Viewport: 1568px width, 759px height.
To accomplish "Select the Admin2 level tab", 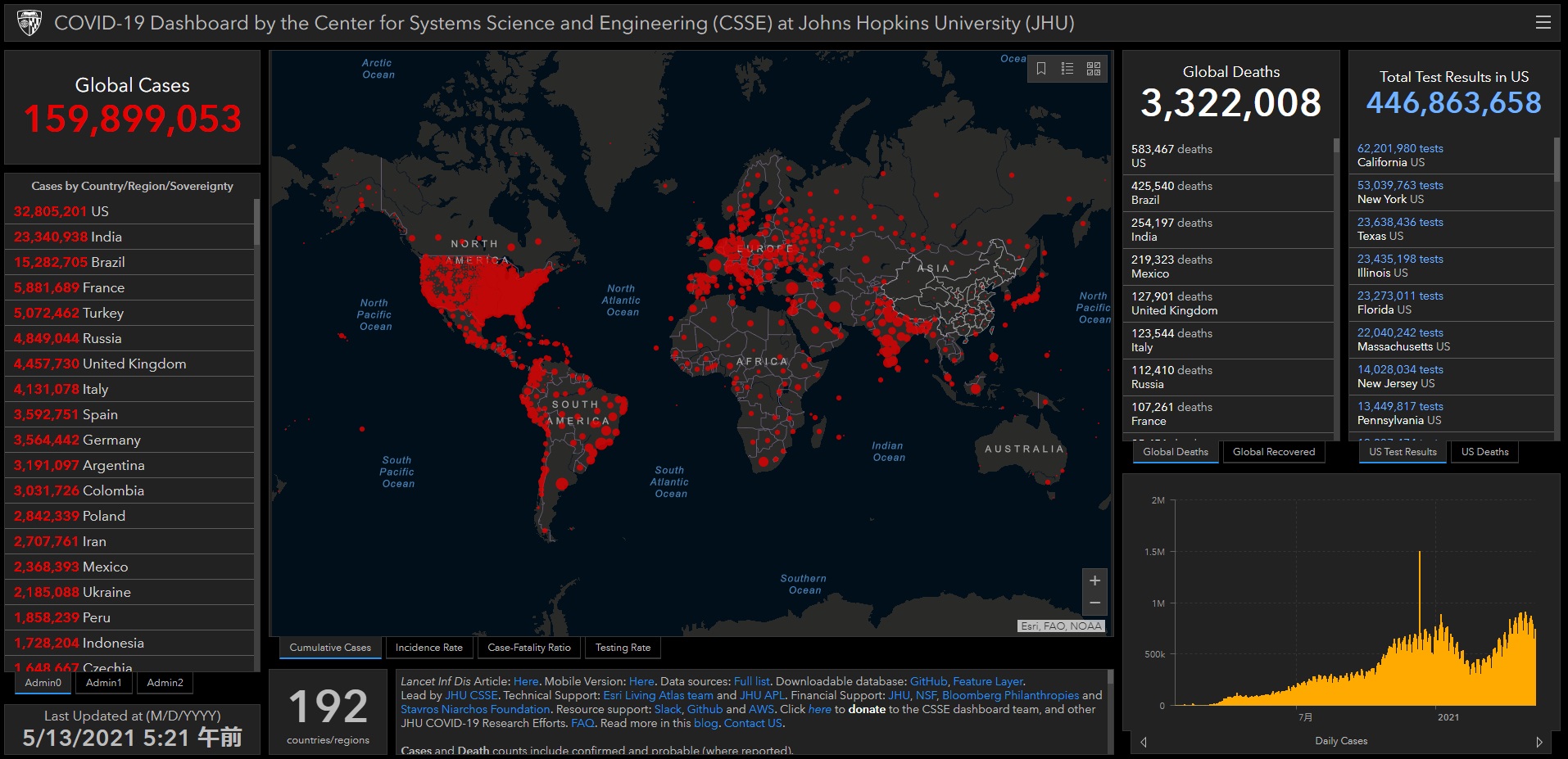I will pyautogui.click(x=165, y=683).
